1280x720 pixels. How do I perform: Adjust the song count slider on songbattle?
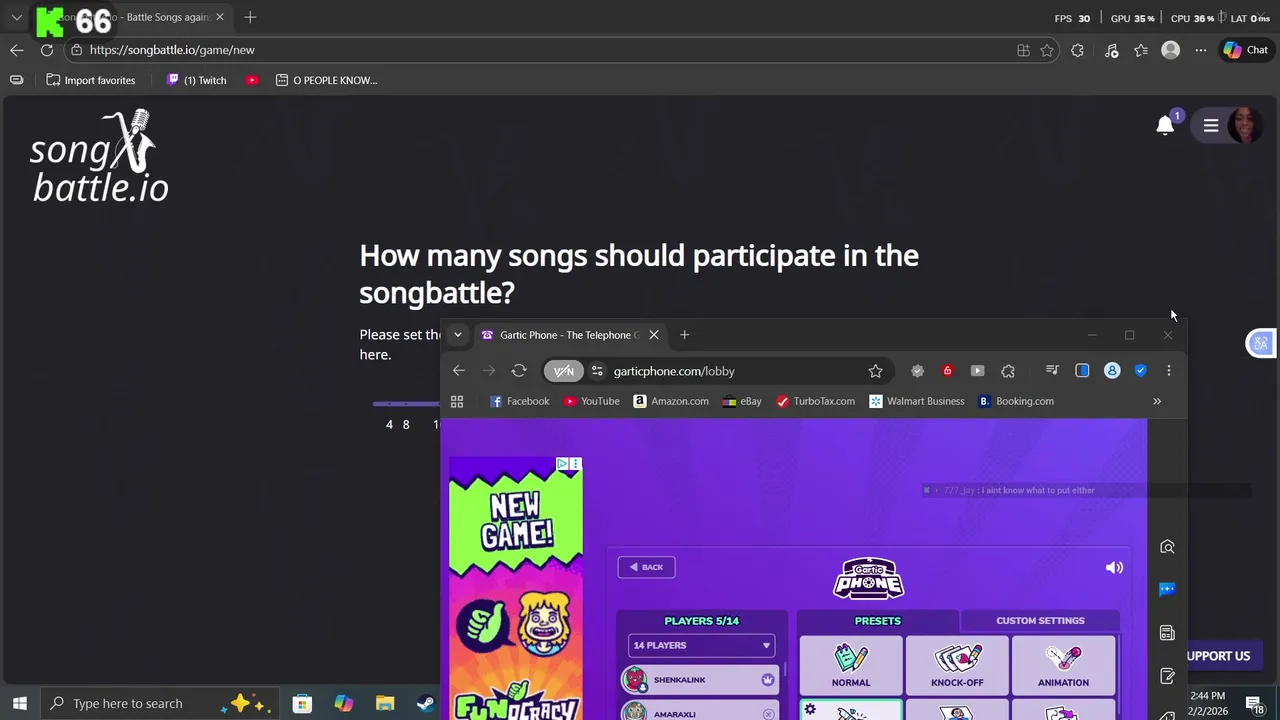(406, 404)
